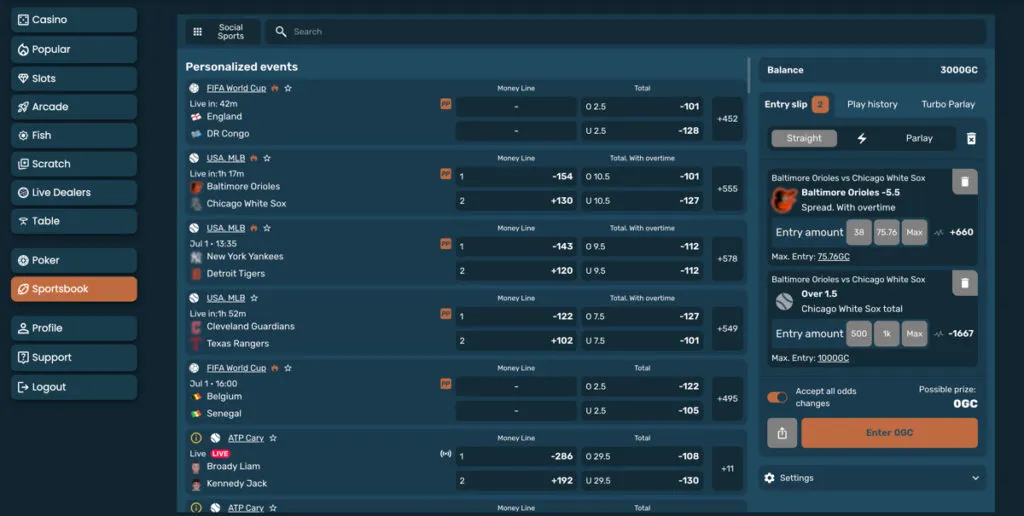Click the search magnifier icon
This screenshot has height=516, width=1024.
[x=281, y=31]
